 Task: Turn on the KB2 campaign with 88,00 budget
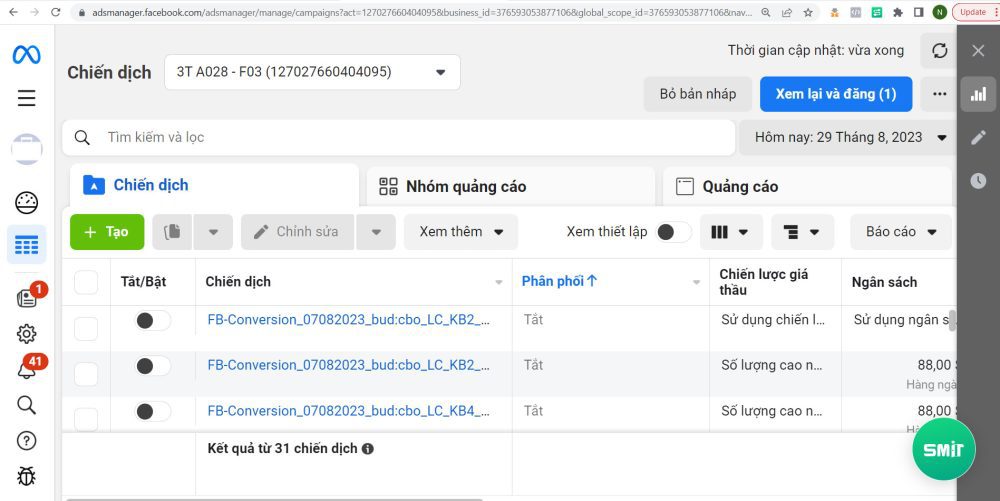coord(152,366)
